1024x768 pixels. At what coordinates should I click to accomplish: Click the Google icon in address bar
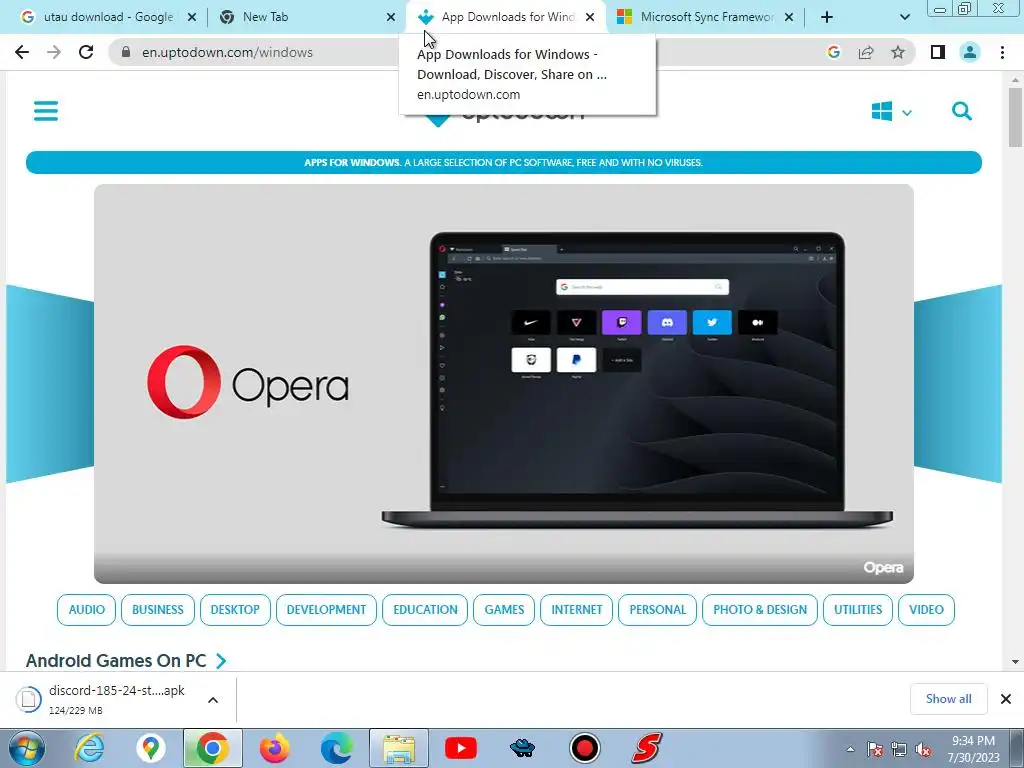point(833,52)
